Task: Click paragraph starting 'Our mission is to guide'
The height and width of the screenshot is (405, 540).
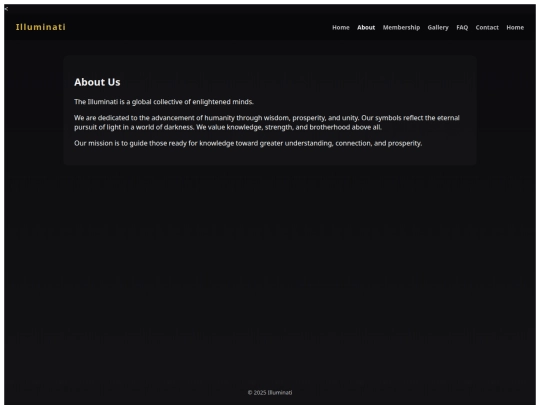Action: click(248, 143)
